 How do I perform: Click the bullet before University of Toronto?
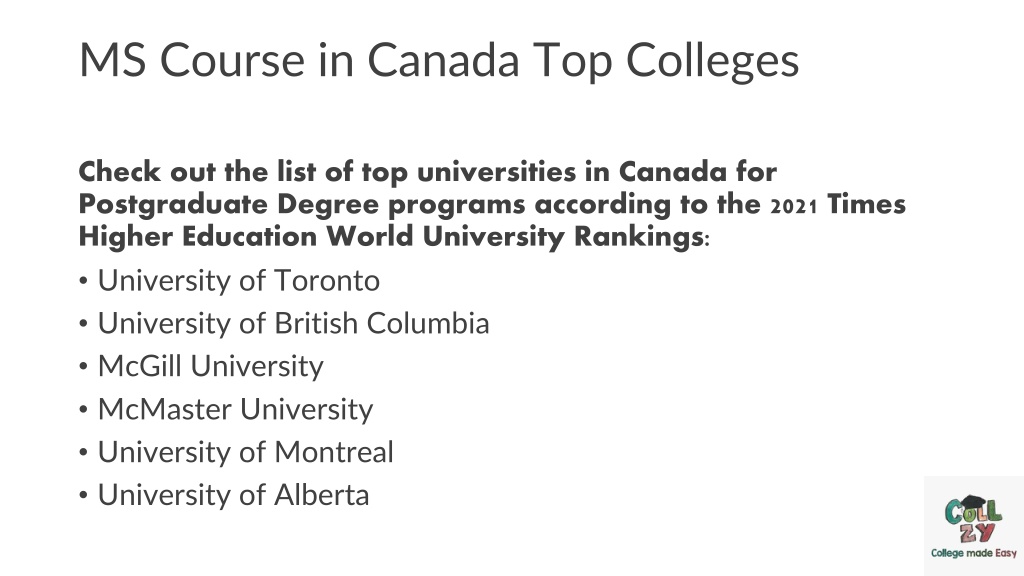[x=83, y=281]
